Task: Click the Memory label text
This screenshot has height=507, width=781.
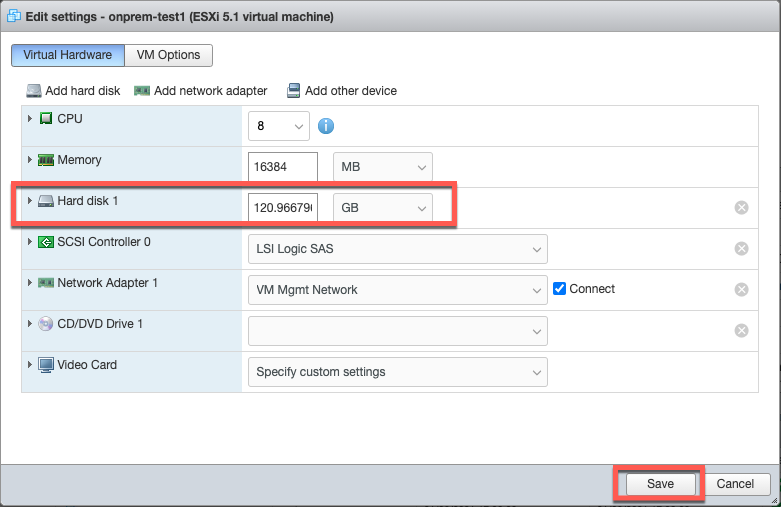Action: (x=79, y=160)
